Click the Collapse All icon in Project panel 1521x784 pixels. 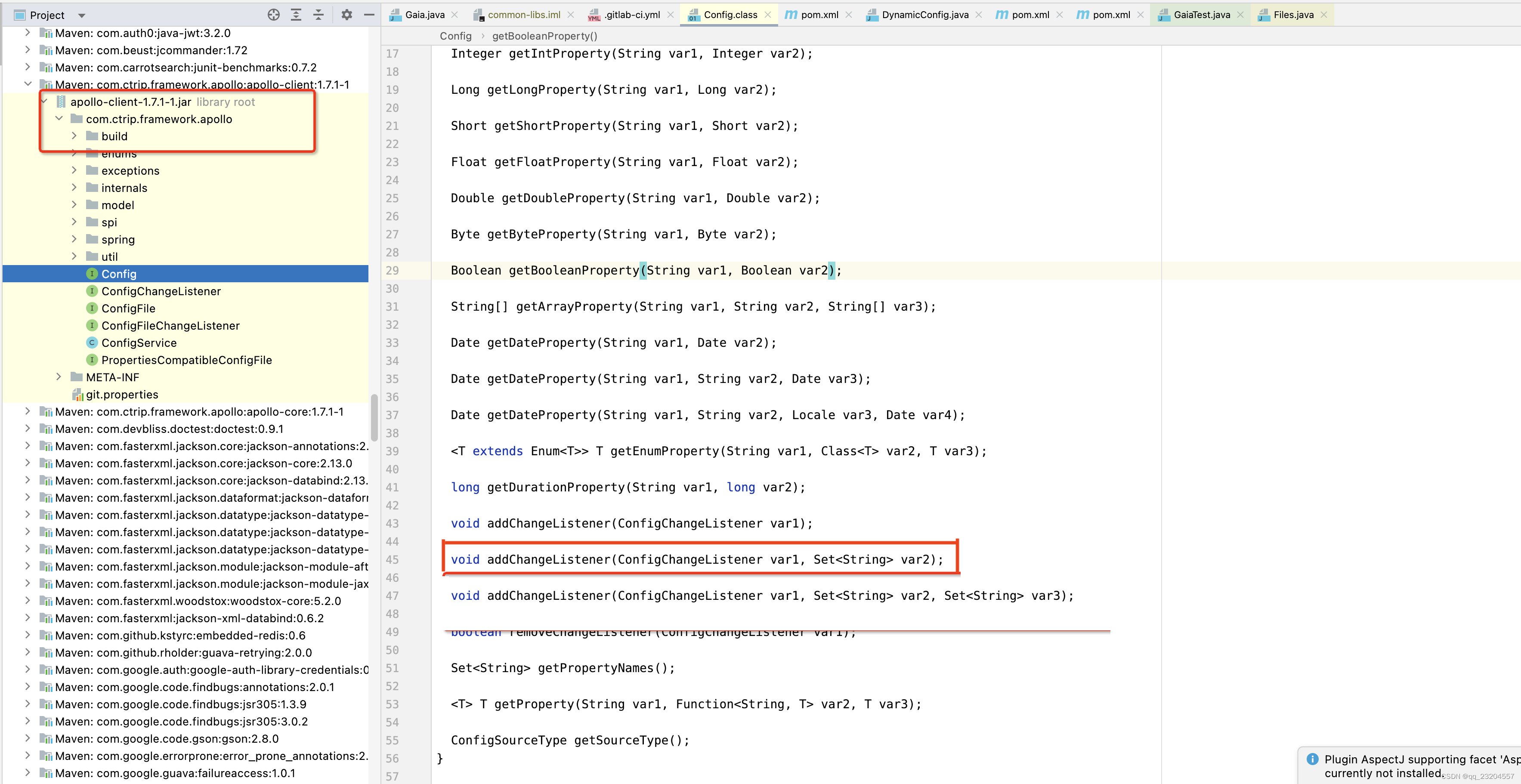(318, 15)
